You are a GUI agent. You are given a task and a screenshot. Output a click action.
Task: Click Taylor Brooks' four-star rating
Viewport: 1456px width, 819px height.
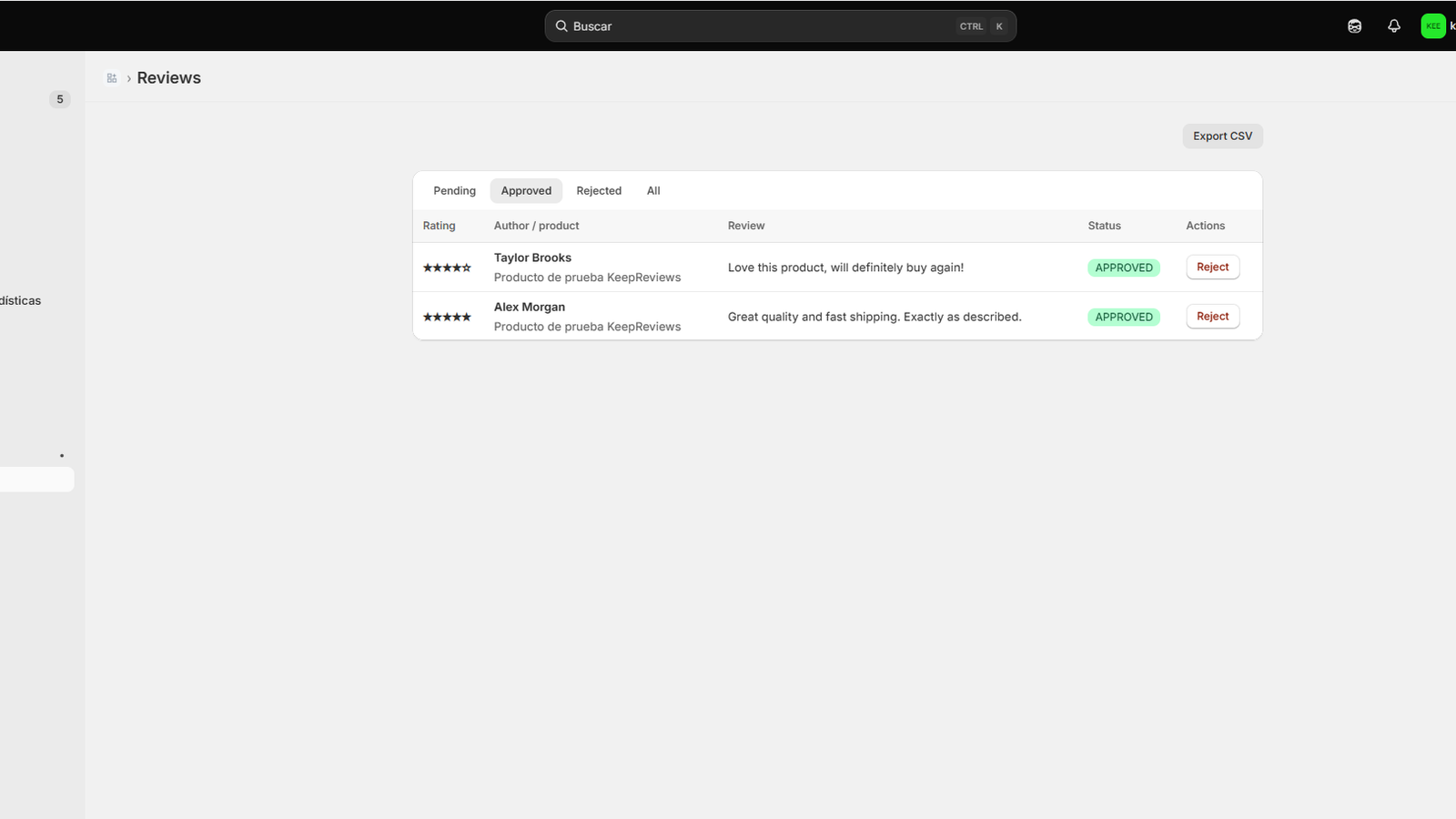click(447, 268)
